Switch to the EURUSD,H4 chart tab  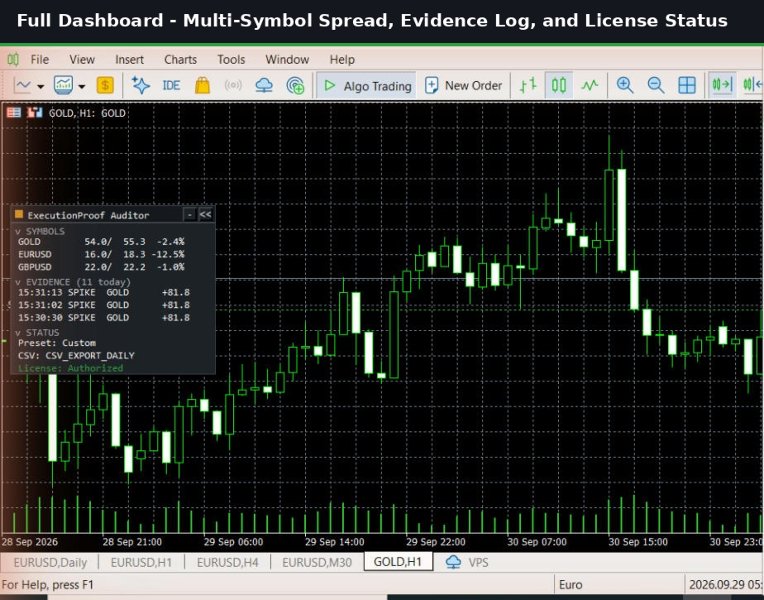[x=227, y=562]
